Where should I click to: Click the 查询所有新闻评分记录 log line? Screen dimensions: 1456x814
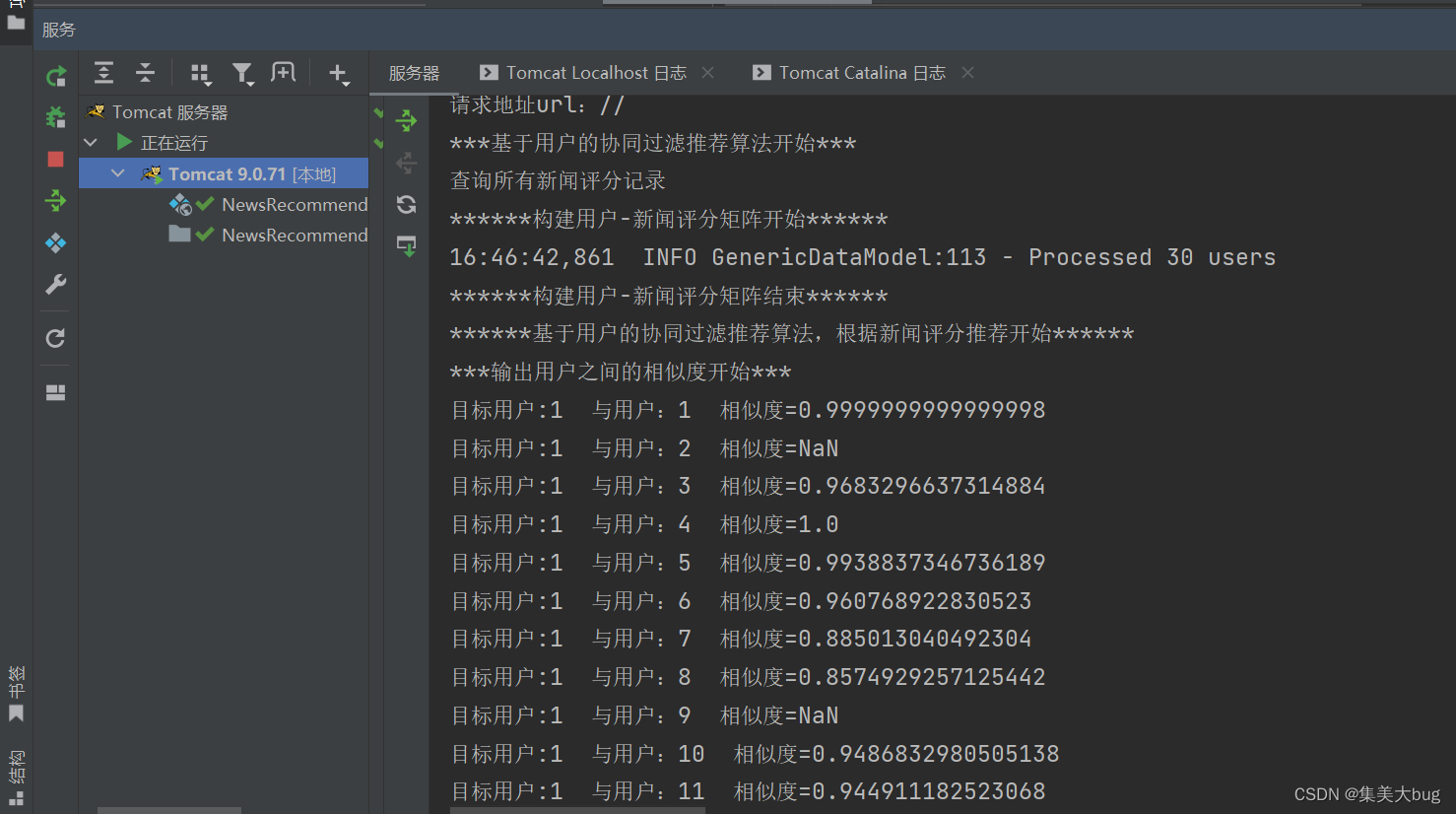coord(558,181)
